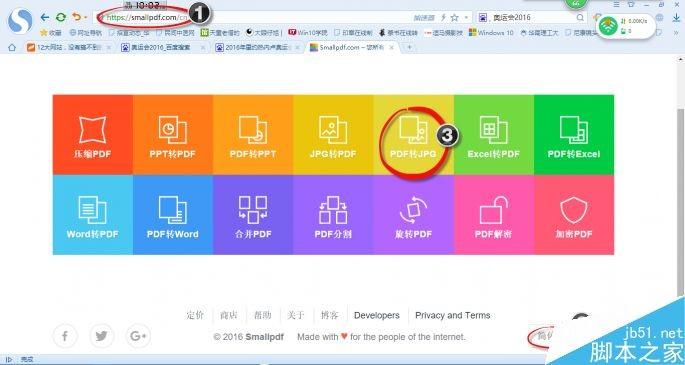Viewport: 685px width, 365px height.
Task: Click the Facebook icon in the footer
Action: pyautogui.click(x=65, y=336)
